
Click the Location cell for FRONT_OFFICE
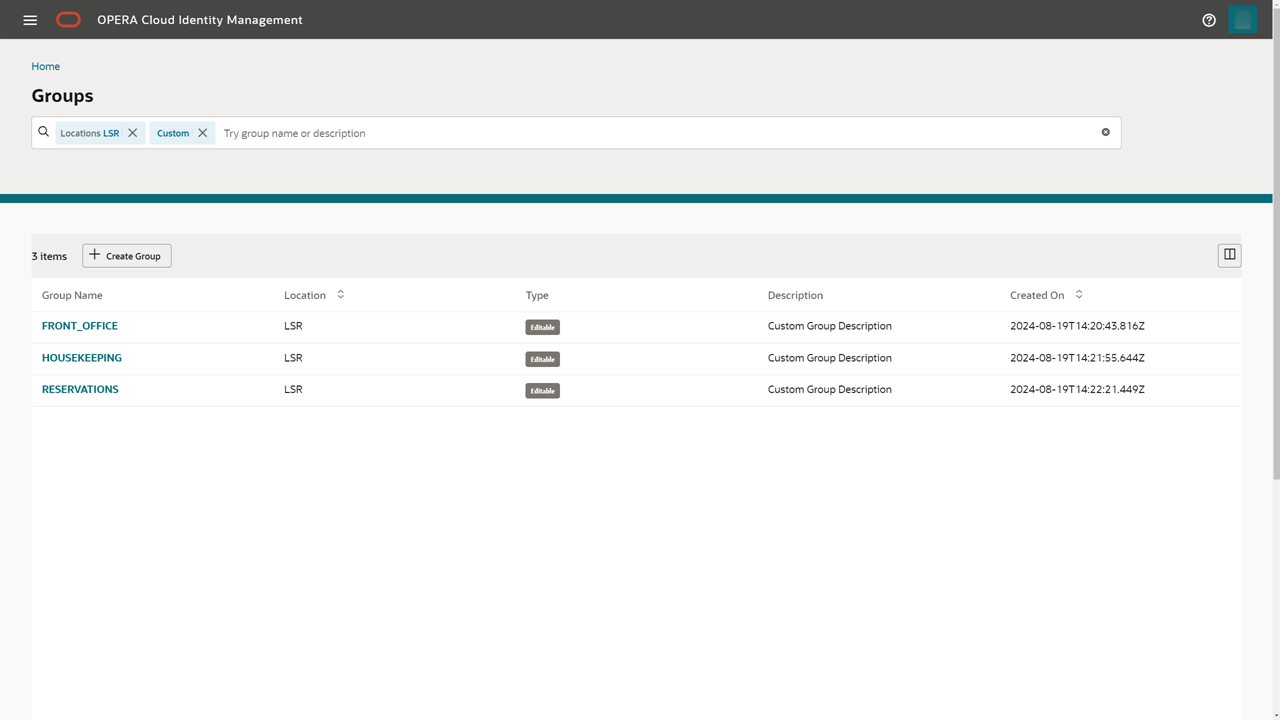[293, 326]
